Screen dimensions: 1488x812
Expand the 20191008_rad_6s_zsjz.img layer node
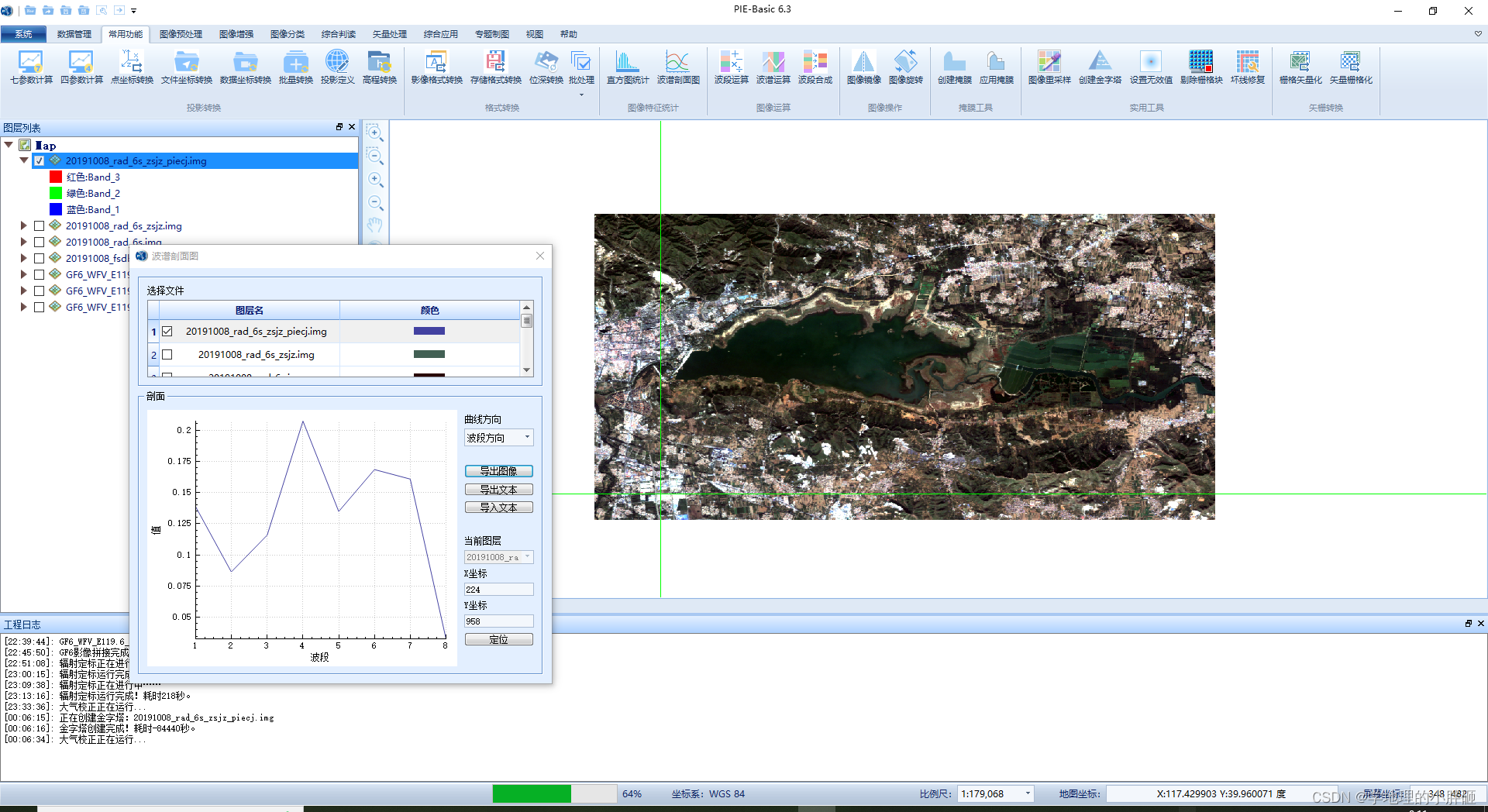click(x=24, y=225)
